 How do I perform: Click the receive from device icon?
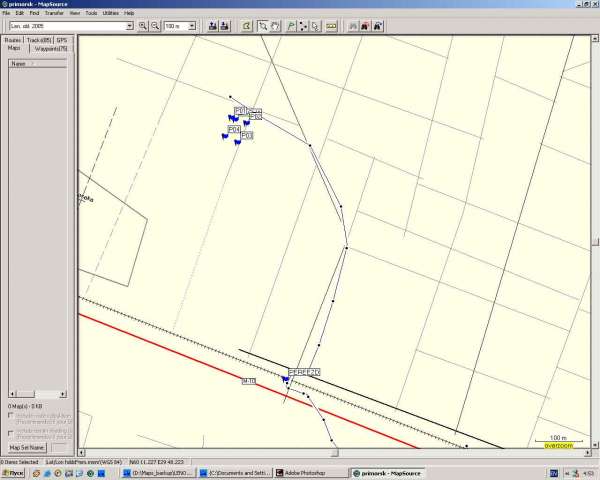click(x=227, y=25)
